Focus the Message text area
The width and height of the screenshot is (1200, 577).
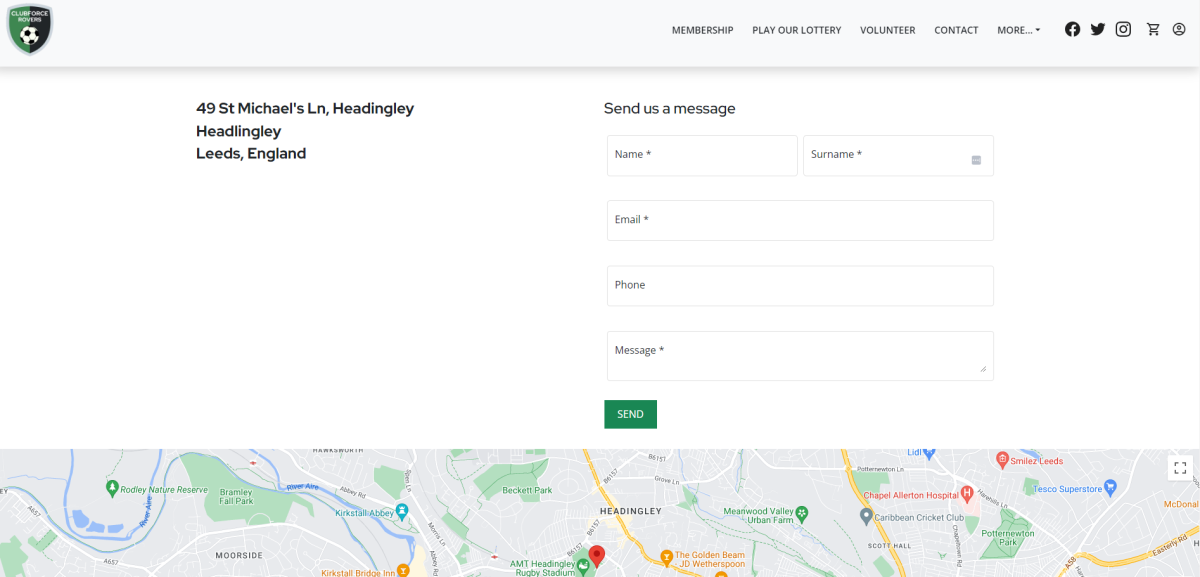[x=800, y=356]
